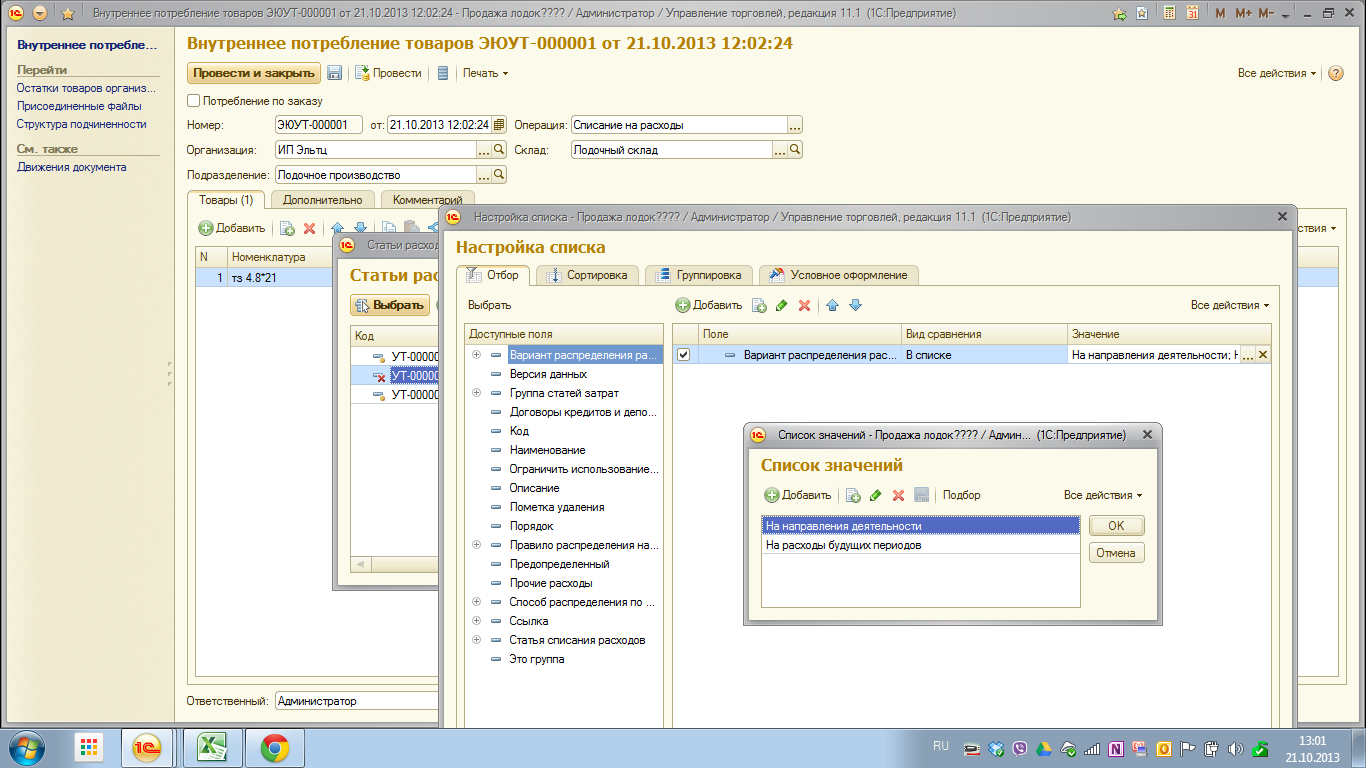Click Отмена in Список значений dialog

(1116, 553)
